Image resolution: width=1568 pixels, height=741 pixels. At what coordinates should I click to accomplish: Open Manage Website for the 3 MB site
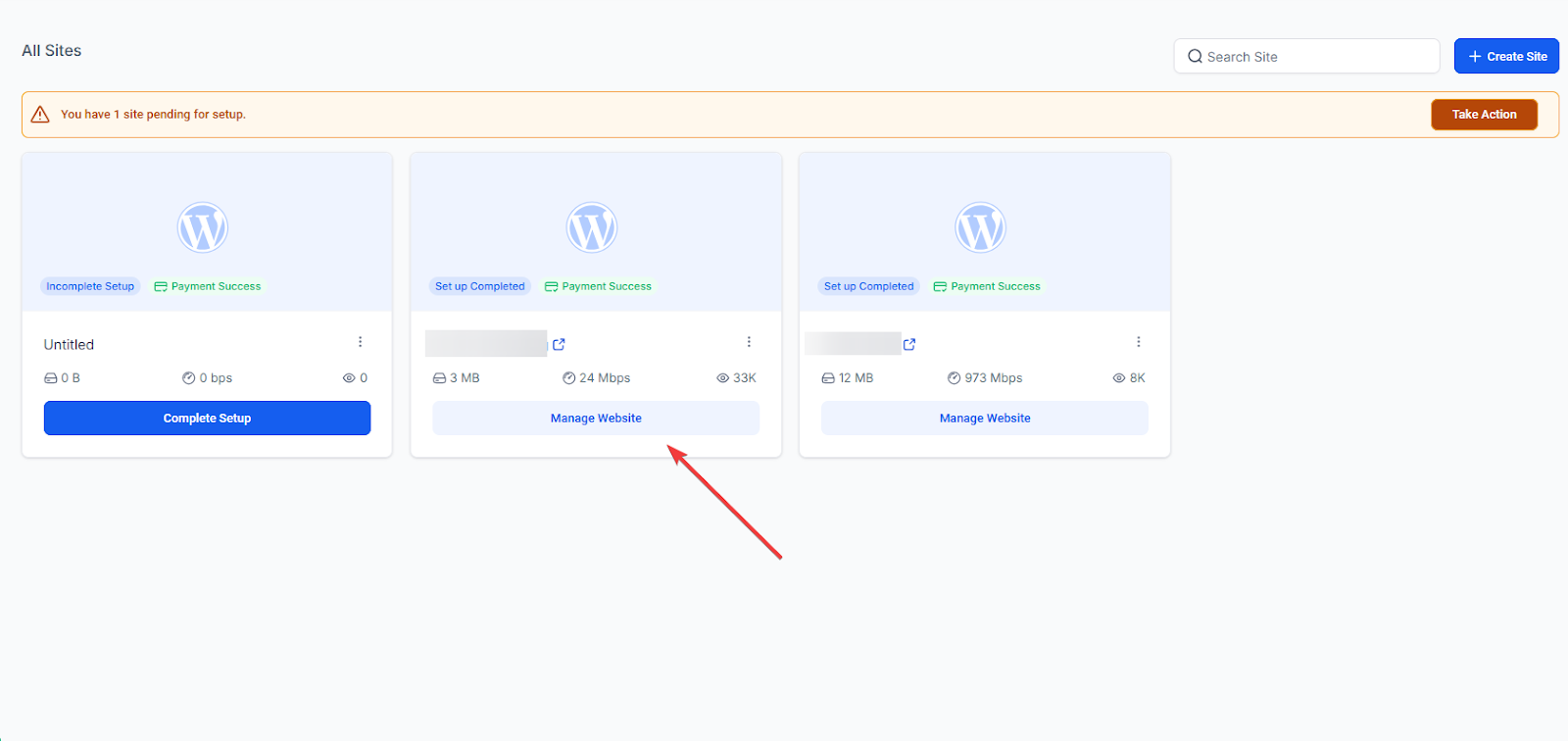click(x=596, y=418)
